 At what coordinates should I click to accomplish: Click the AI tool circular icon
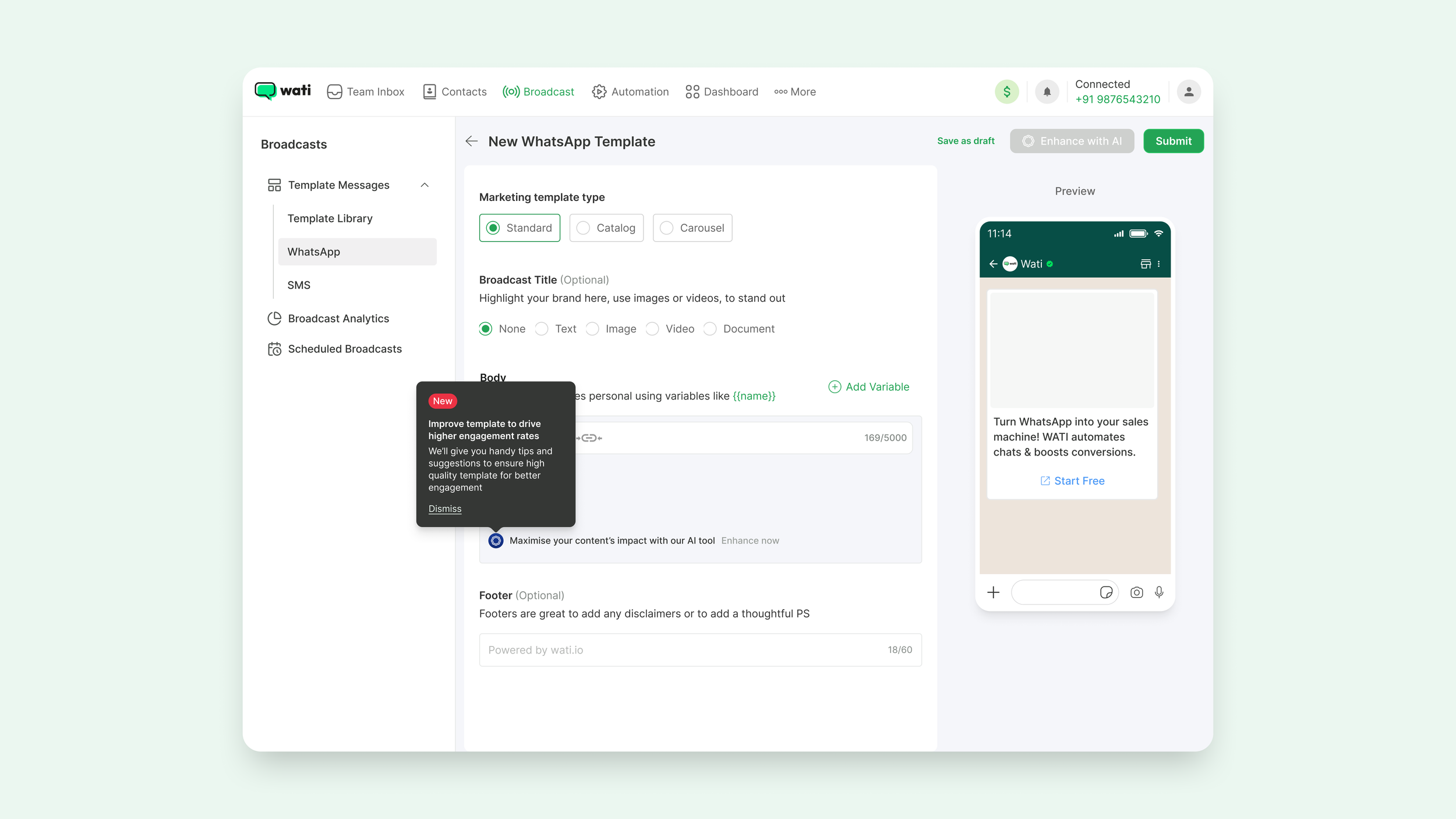coord(496,541)
